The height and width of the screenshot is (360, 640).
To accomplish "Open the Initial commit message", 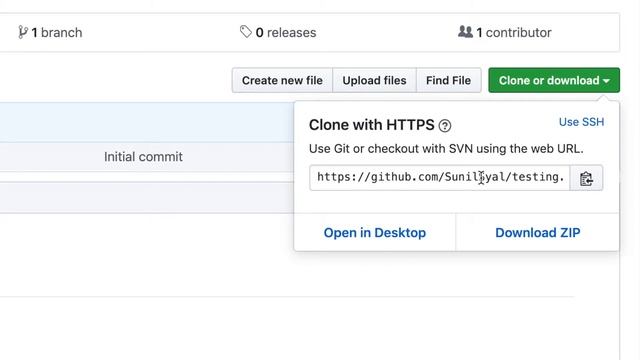I will (x=143, y=157).
